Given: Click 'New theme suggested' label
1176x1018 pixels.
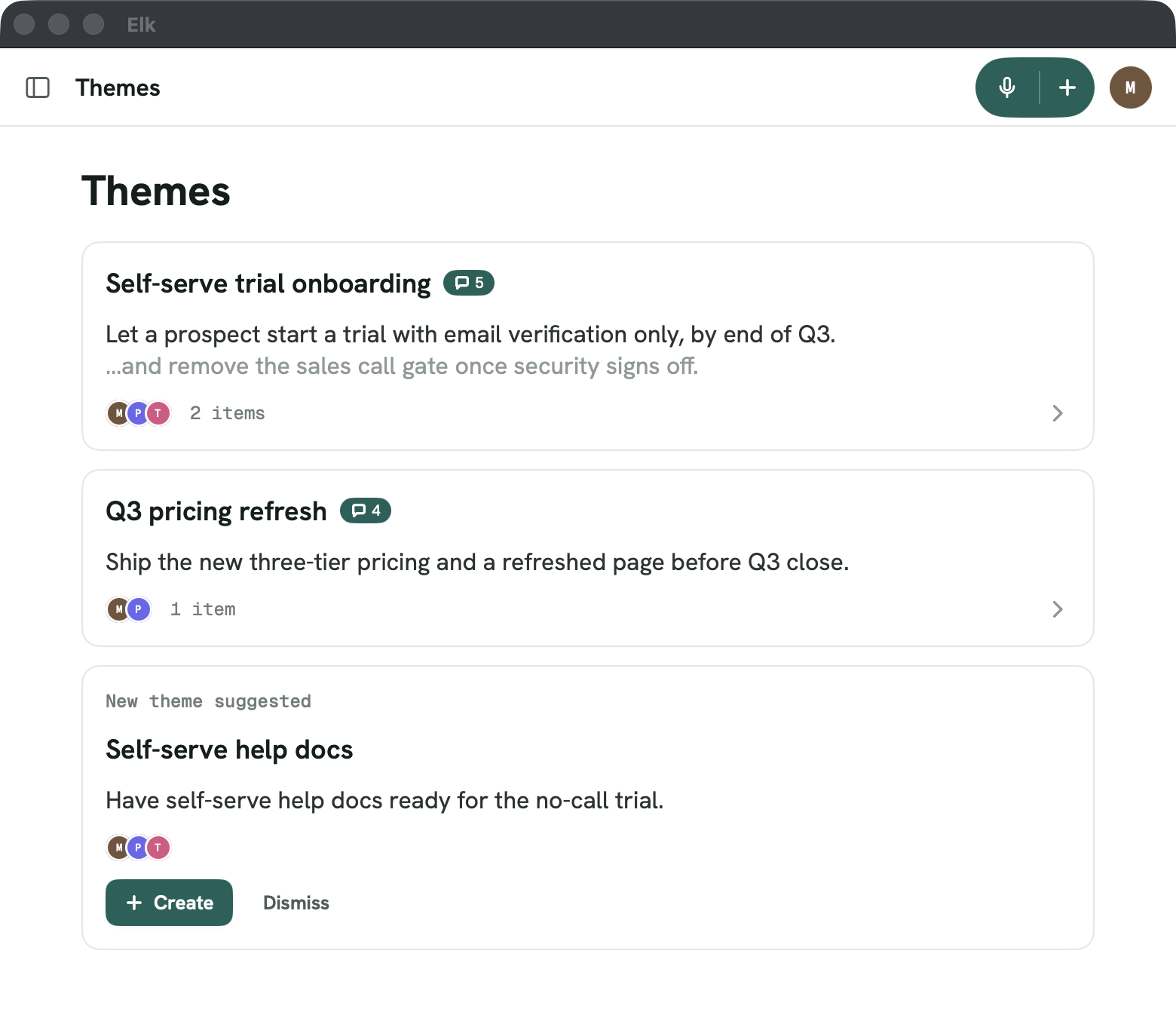Looking at the screenshot, I should pos(209,701).
